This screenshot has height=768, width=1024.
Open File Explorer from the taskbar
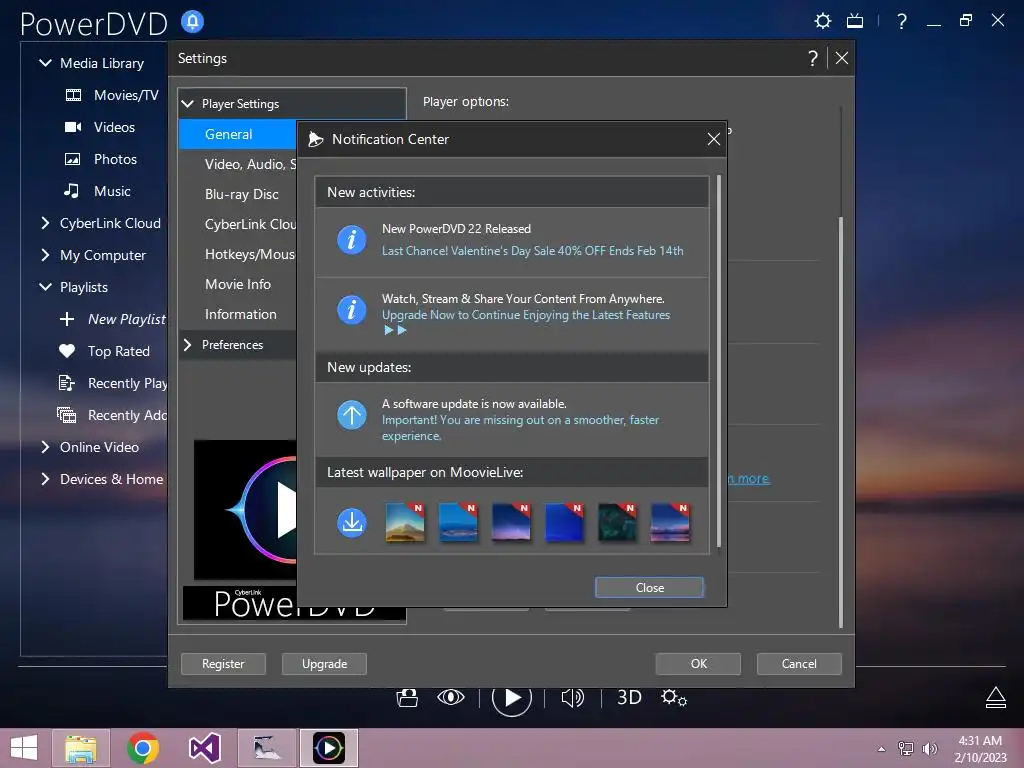[81, 748]
